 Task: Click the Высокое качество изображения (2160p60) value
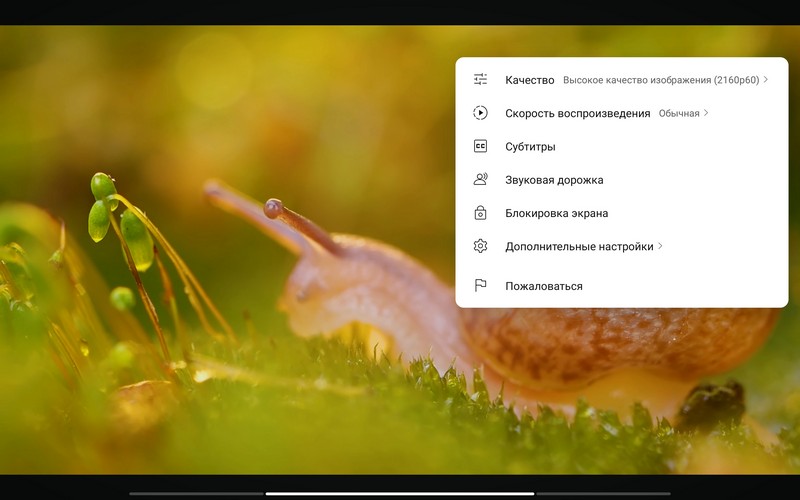[661, 80]
